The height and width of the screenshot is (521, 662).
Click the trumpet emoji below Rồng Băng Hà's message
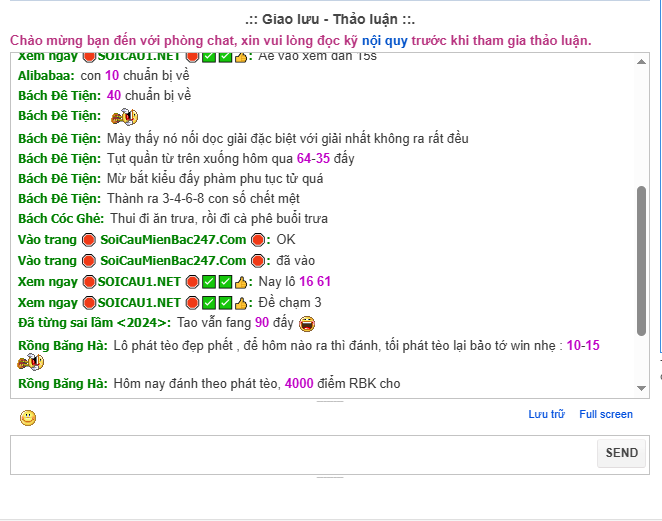(30, 362)
